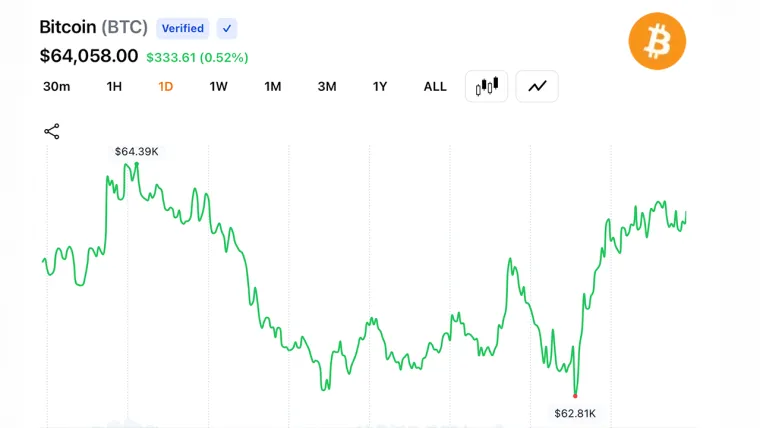Select the 1M timeframe
The height and width of the screenshot is (428, 760).
272,87
